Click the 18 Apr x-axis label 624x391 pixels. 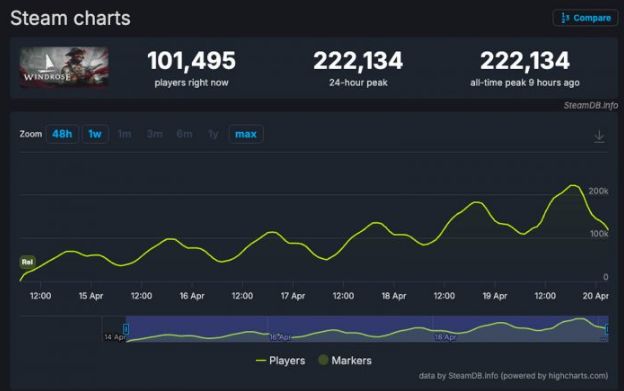394,296
